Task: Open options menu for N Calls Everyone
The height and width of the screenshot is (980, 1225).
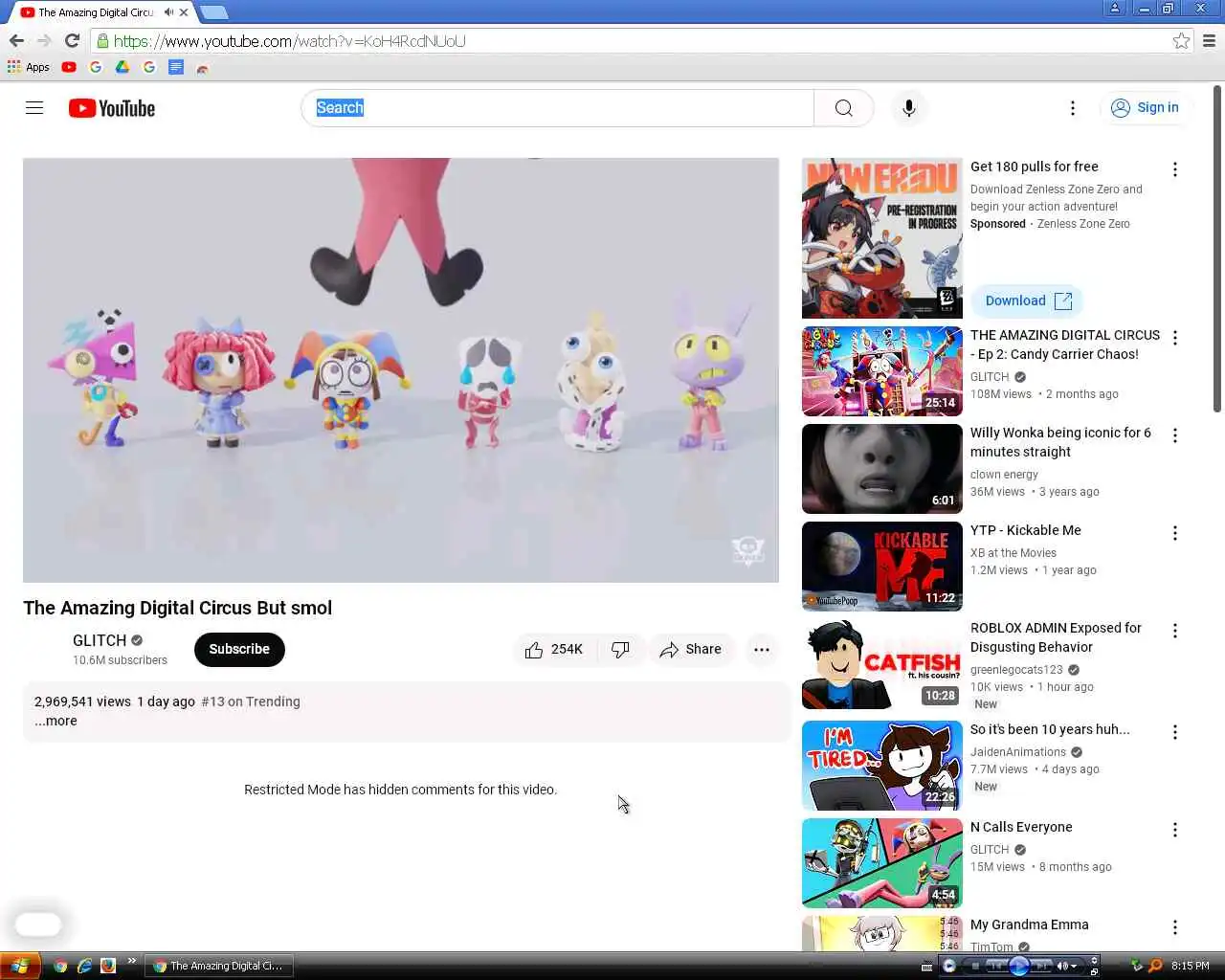Action: pos(1175,830)
